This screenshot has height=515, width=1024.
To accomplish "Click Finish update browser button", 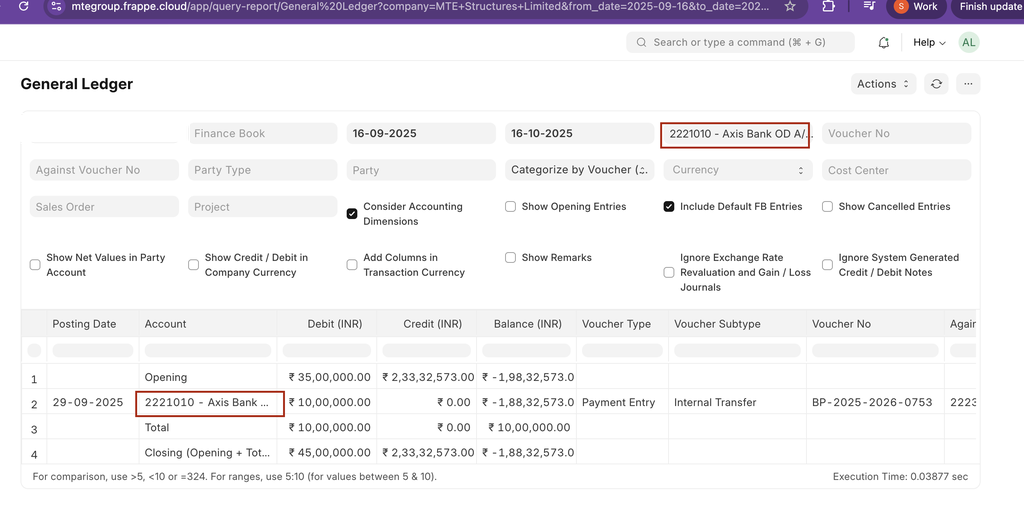I will click(988, 7).
